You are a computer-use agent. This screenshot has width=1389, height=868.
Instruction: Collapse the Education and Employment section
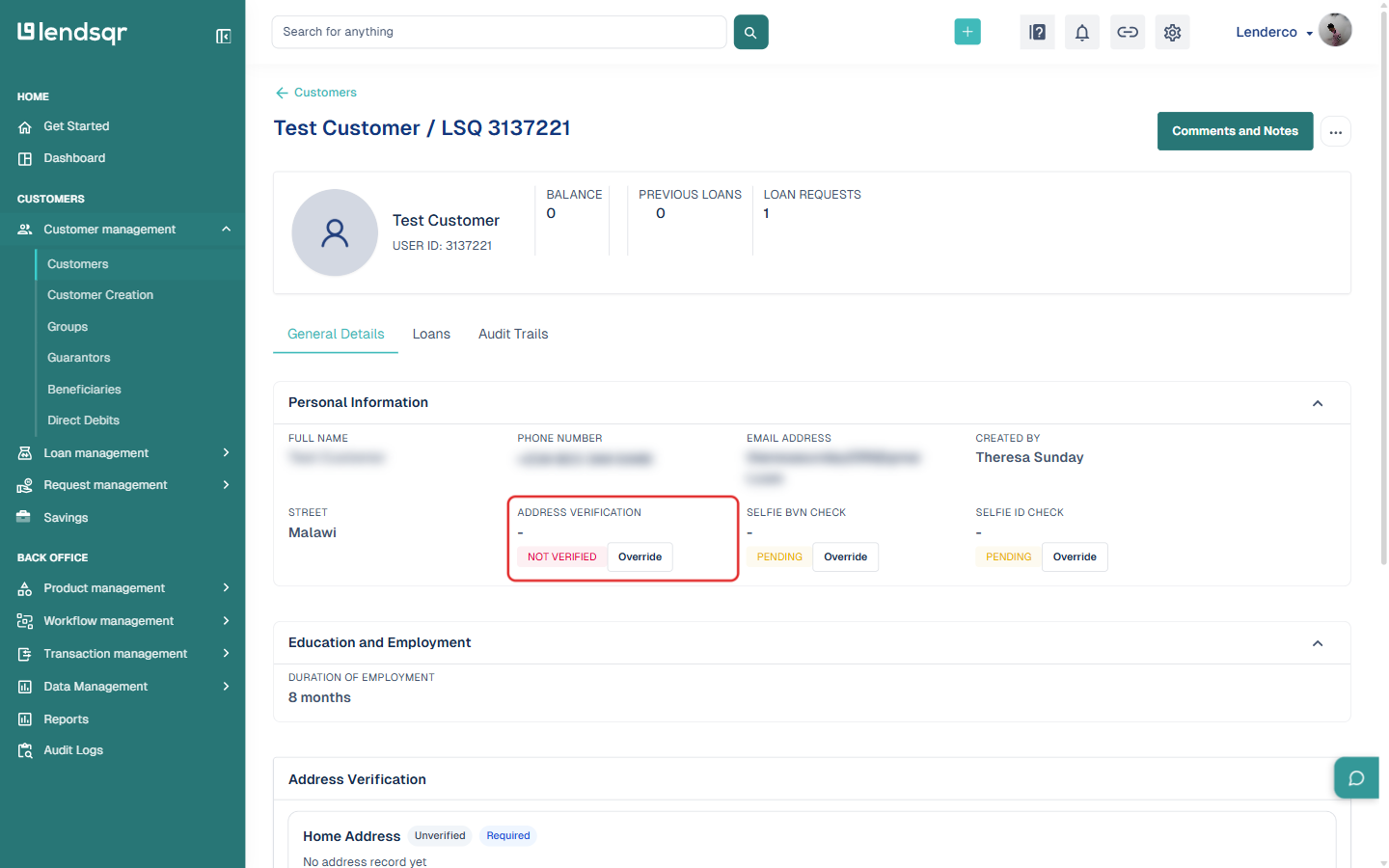tap(1318, 643)
